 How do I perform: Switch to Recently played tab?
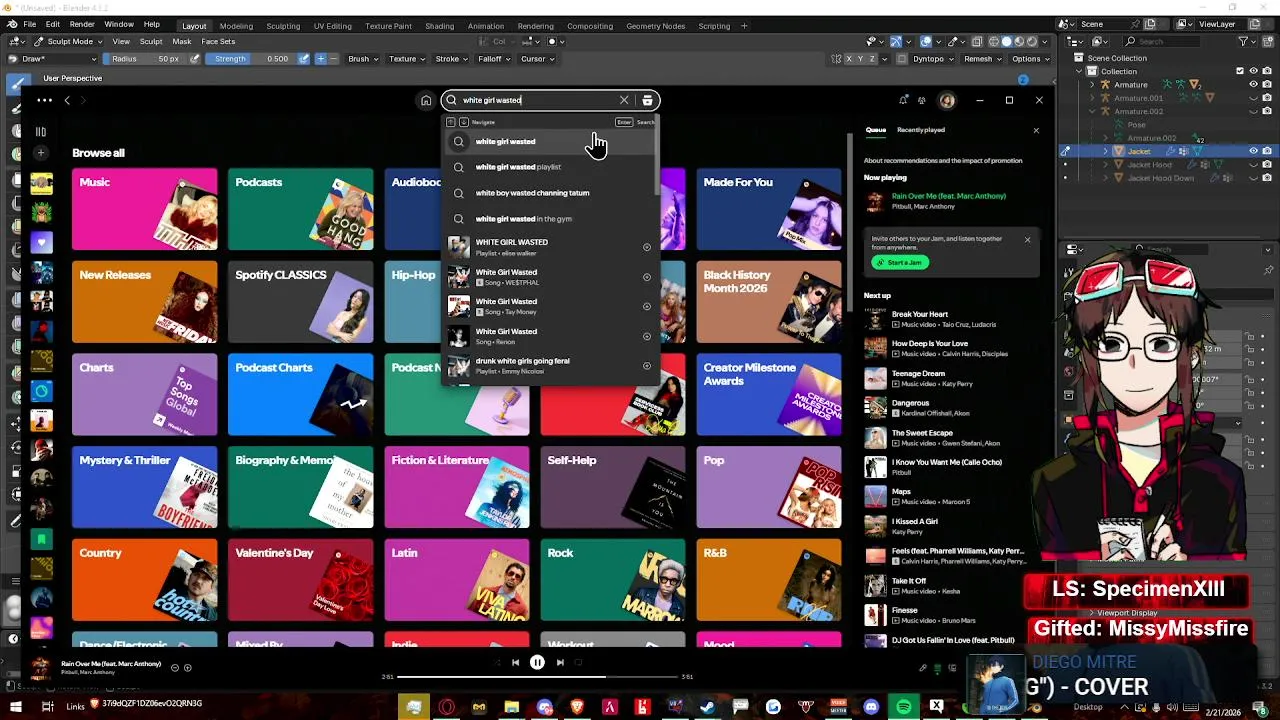pos(921,130)
